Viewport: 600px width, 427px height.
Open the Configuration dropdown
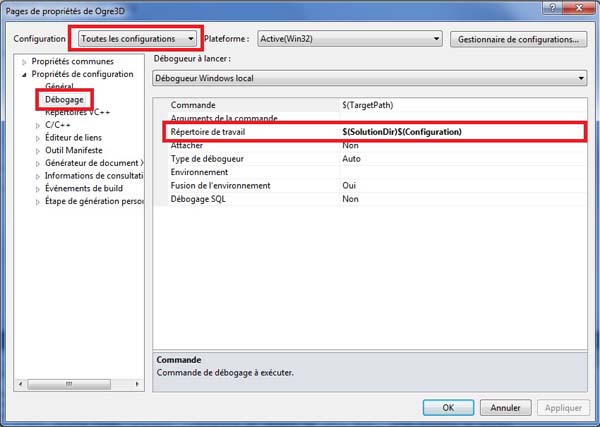pyautogui.click(x=138, y=39)
